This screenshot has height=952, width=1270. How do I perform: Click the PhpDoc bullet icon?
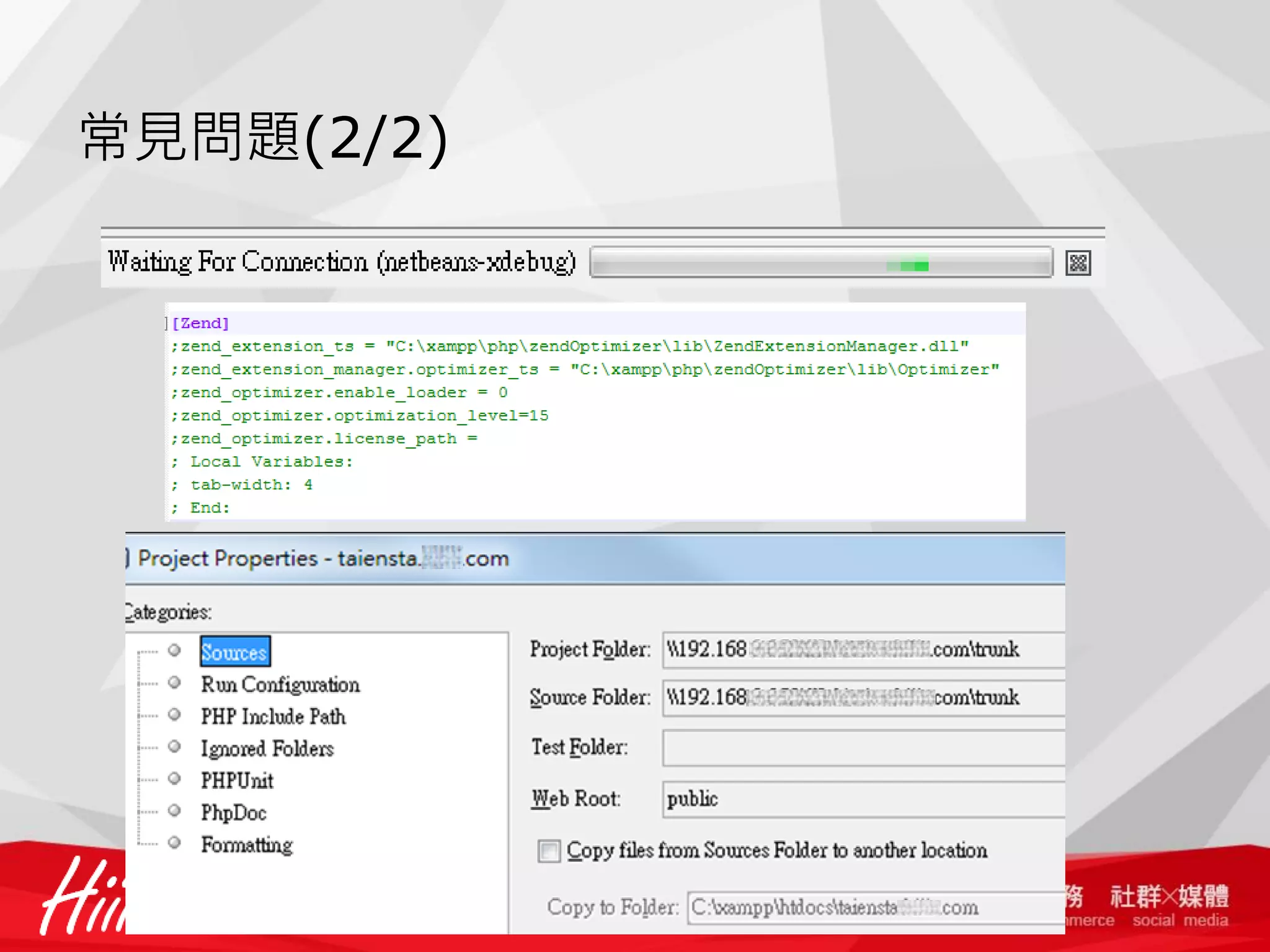pos(175,811)
